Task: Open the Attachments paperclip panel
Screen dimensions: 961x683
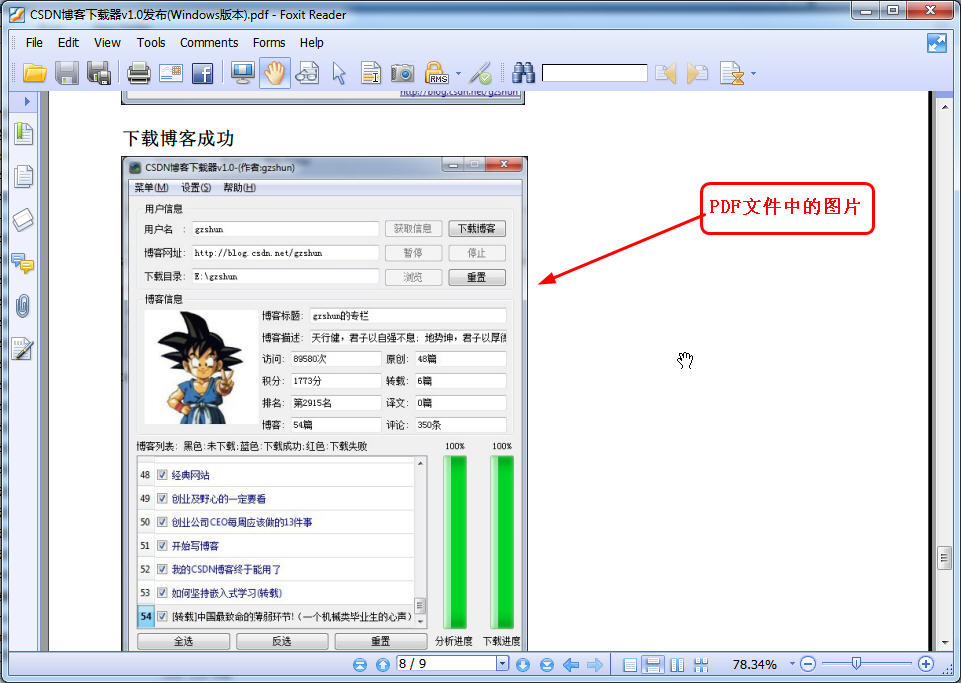Action: pyautogui.click(x=23, y=306)
